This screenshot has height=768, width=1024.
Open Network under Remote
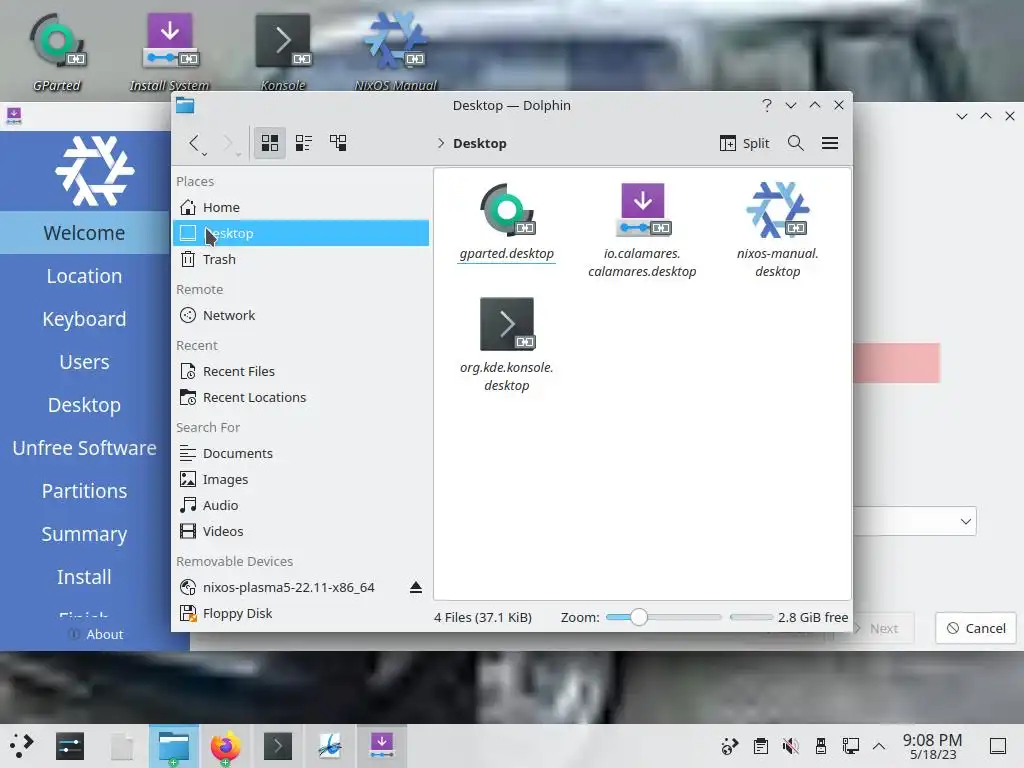tap(301, 315)
